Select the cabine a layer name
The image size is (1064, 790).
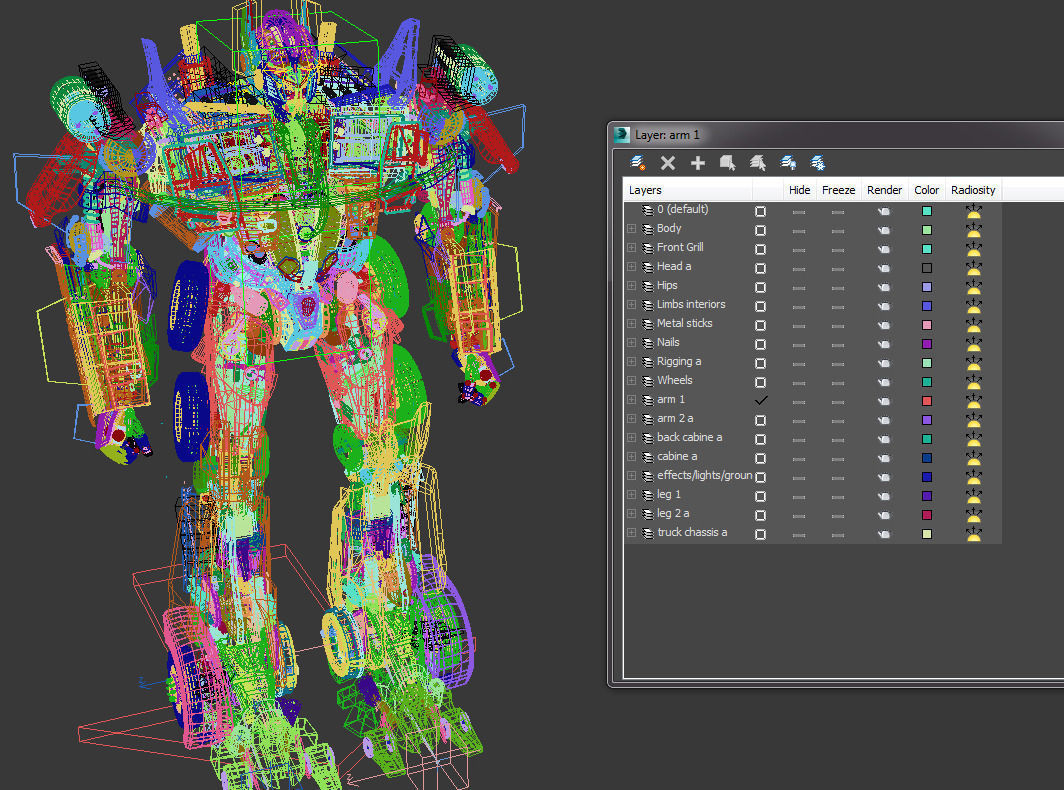677,456
